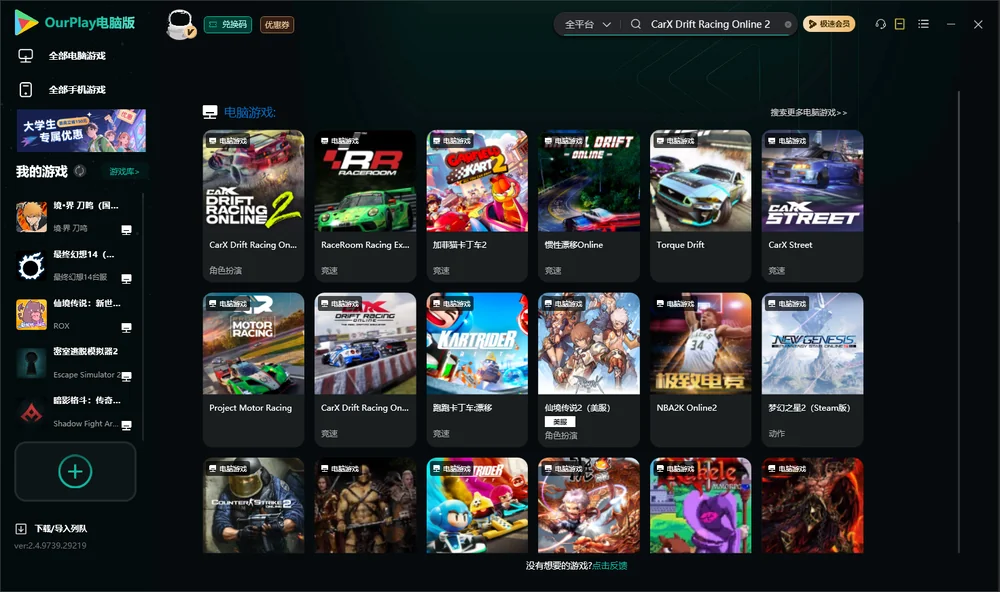Click PC icon on ROX row
Screen dimensions: 1000x592
[126, 328]
